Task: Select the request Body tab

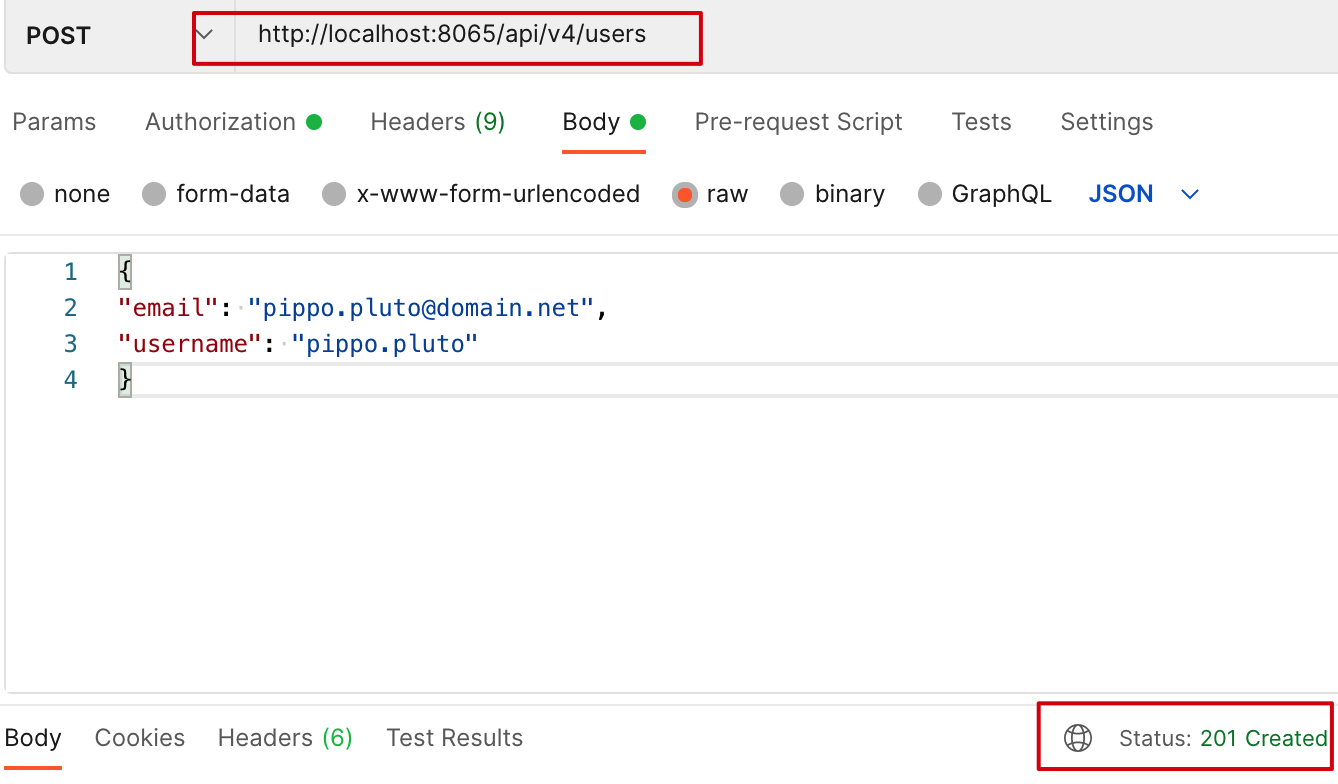Action: click(604, 122)
